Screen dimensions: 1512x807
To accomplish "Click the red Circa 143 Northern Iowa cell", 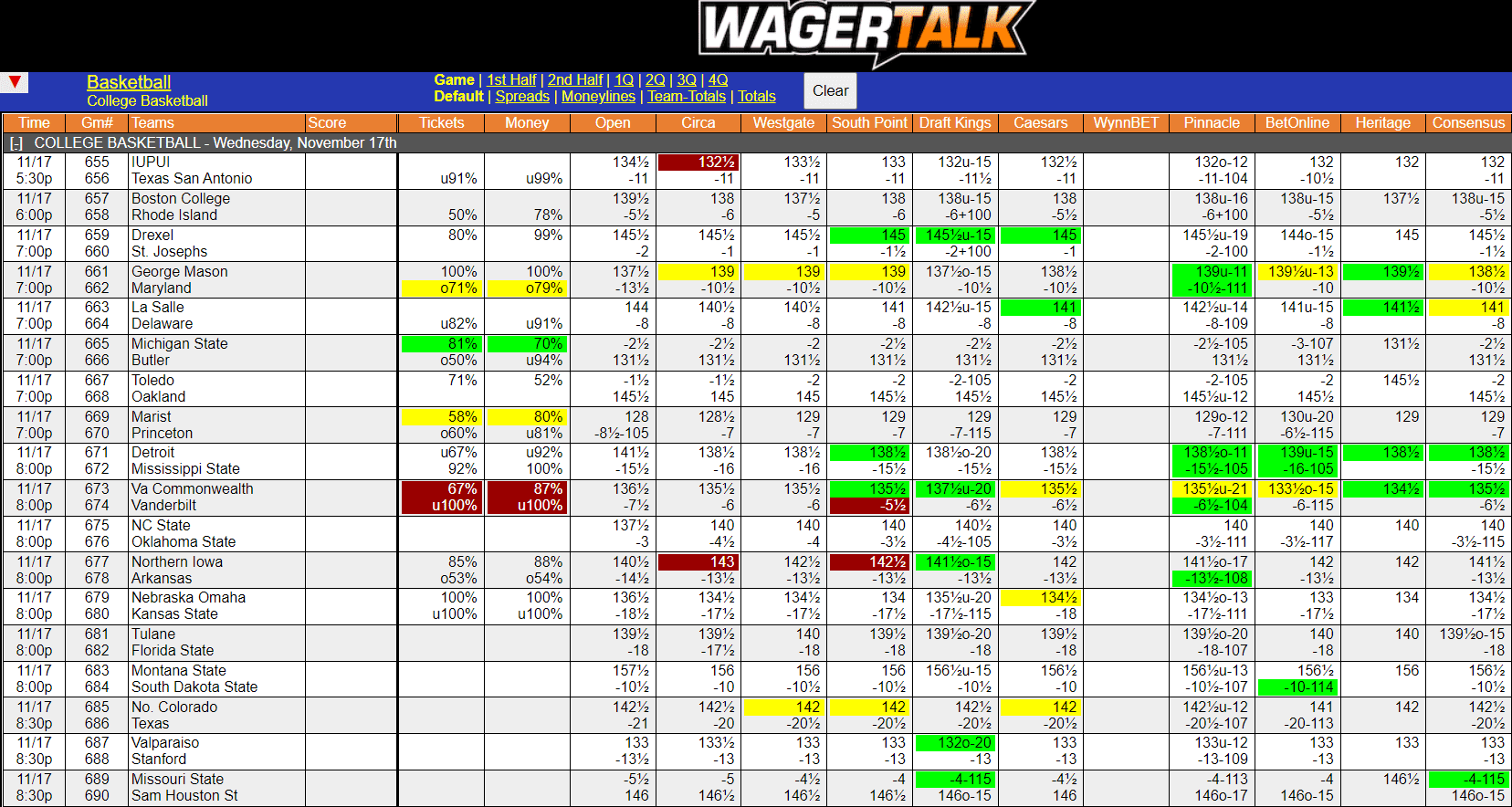I will click(698, 562).
